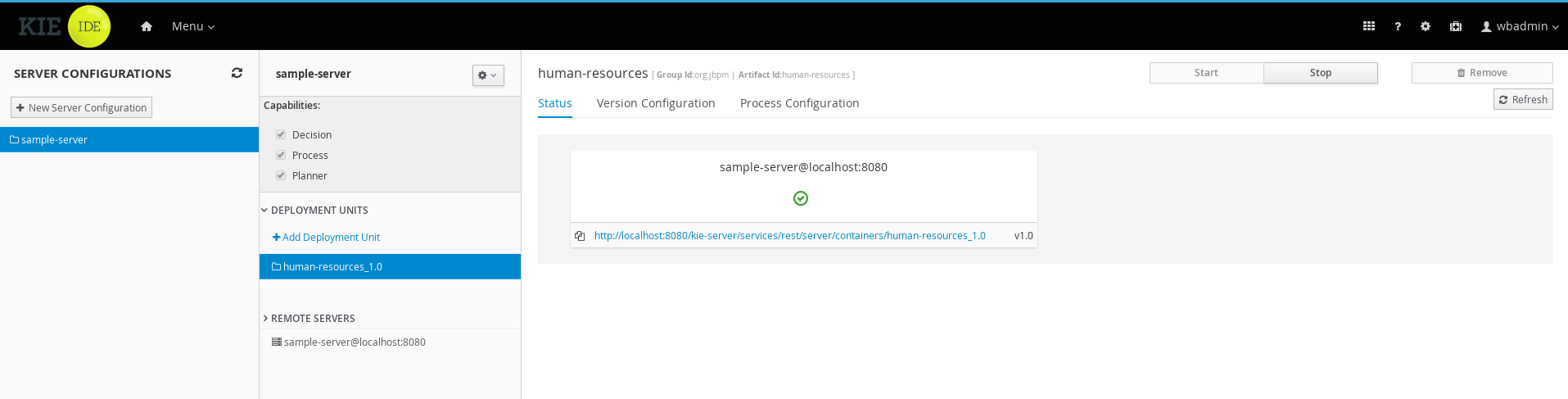Open the Menu dropdown
This screenshot has width=1568, height=399.
click(192, 26)
